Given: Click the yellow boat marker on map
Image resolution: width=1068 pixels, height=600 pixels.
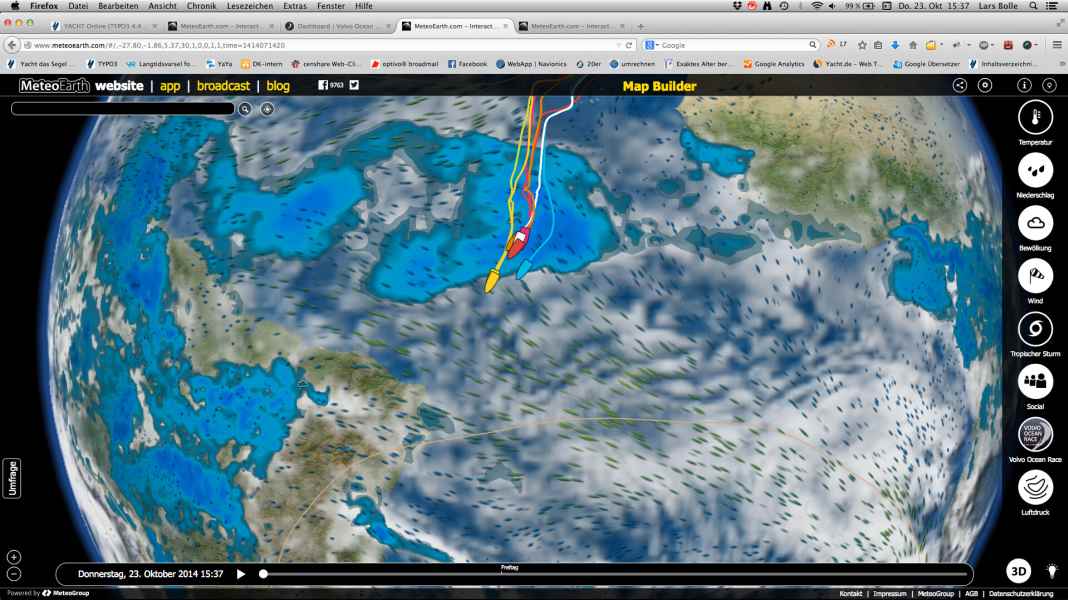Looking at the screenshot, I should 492,280.
